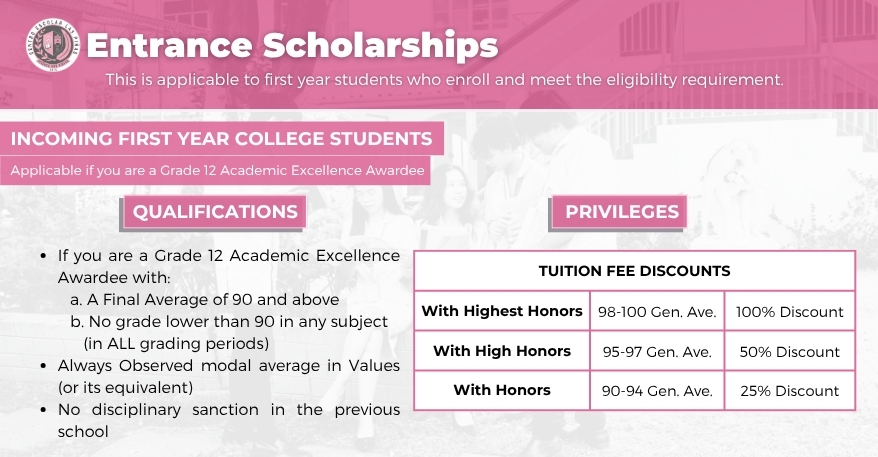The image size is (878, 457).
Task: Select the With High Honors cell
Action: pyautogui.click(x=502, y=351)
